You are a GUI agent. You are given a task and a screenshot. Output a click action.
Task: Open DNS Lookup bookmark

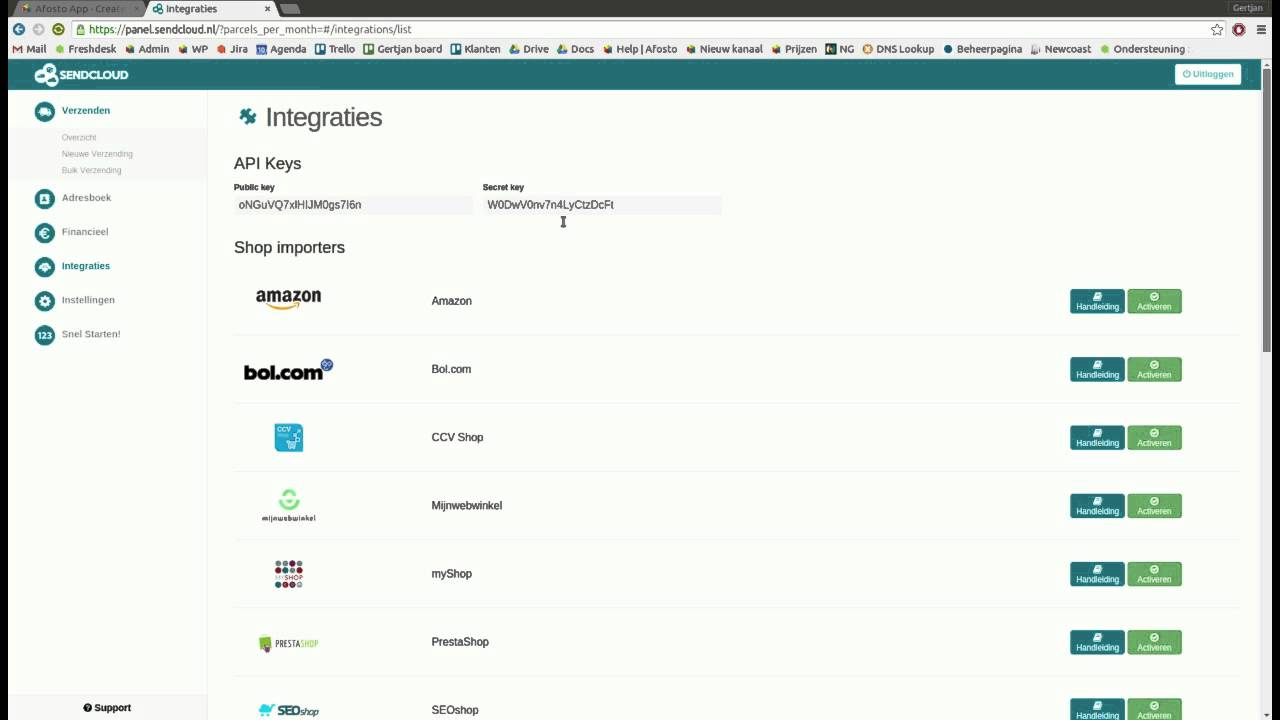pos(898,49)
